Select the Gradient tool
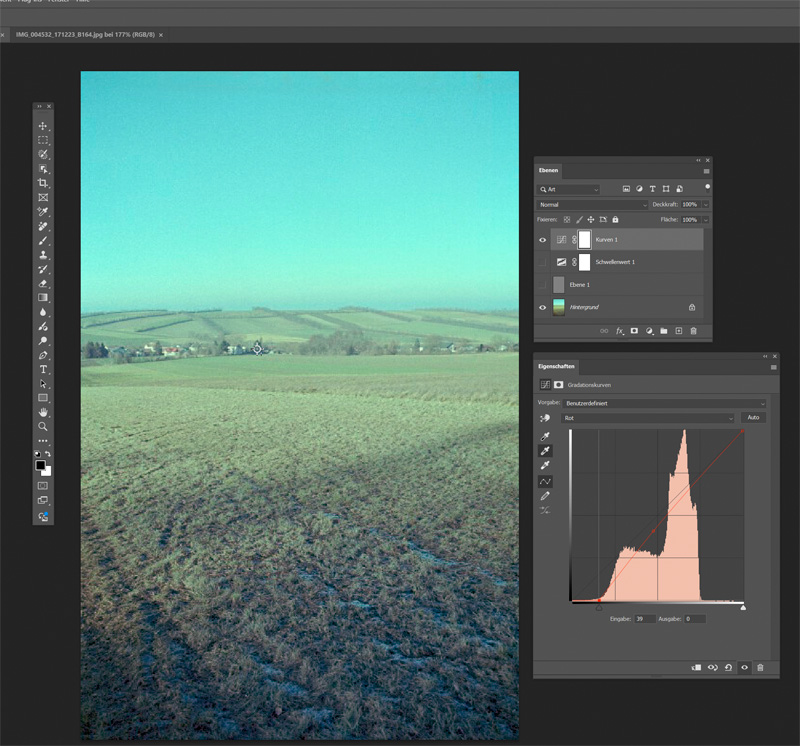 [43, 297]
